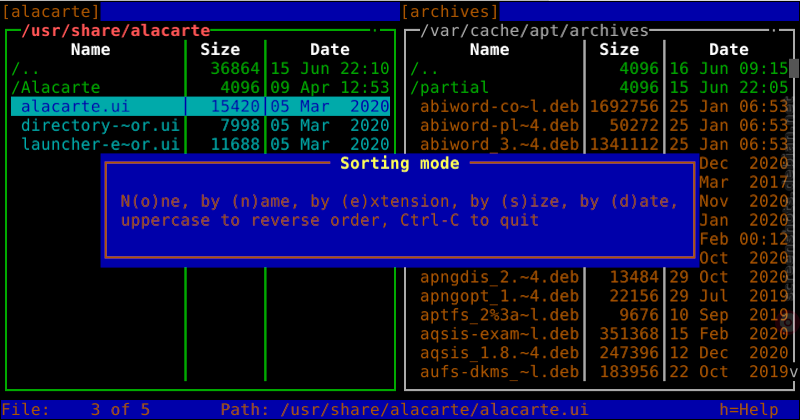Click the Date column header in alacarte pane

[x=330, y=49]
